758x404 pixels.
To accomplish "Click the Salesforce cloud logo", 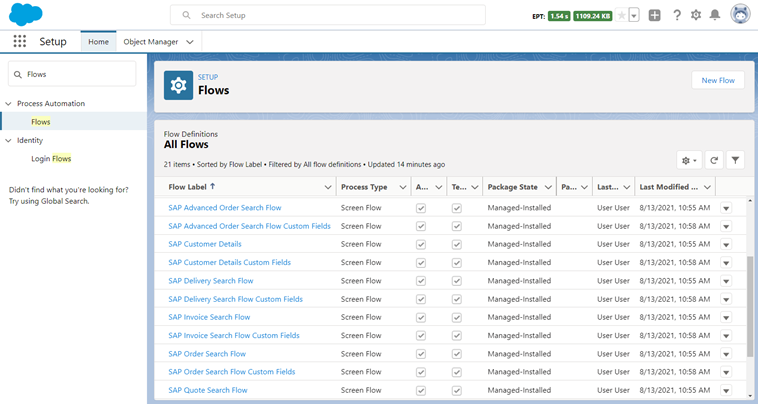I will click(26, 14).
